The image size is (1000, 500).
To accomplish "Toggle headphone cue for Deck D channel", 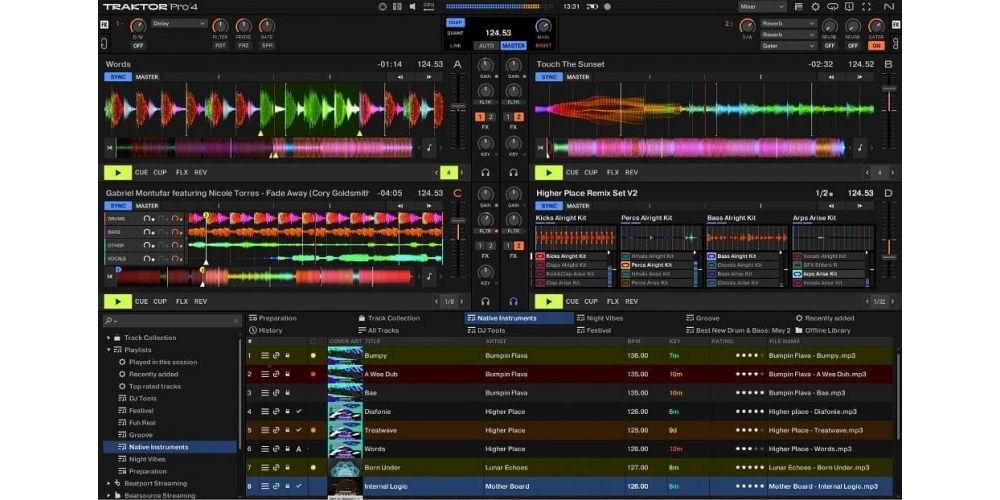I will click(x=513, y=302).
